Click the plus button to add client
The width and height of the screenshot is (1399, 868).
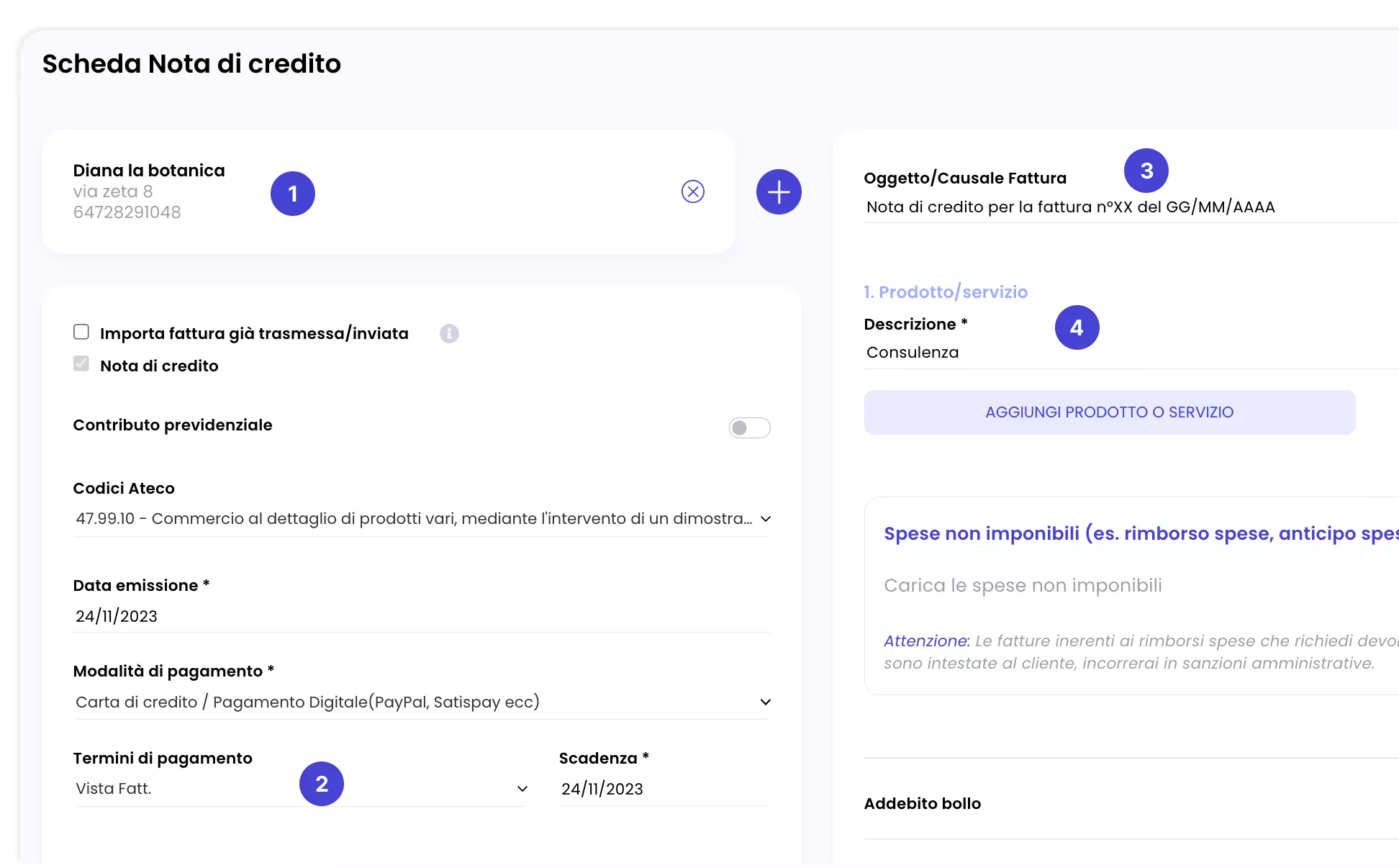779,192
